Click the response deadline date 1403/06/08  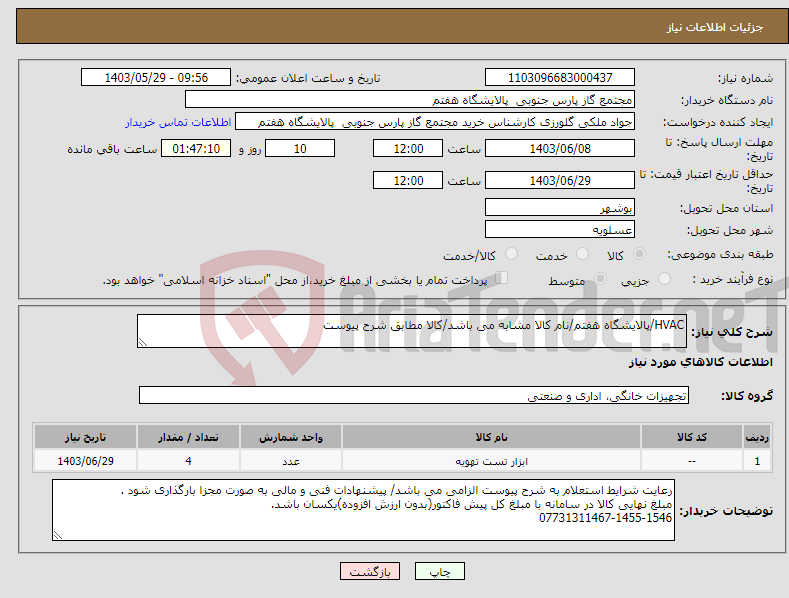(x=560, y=148)
